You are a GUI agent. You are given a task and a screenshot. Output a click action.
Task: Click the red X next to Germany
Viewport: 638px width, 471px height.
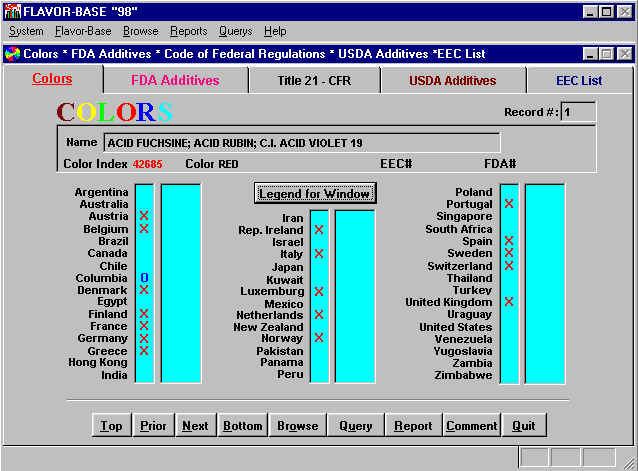coord(144,338)
